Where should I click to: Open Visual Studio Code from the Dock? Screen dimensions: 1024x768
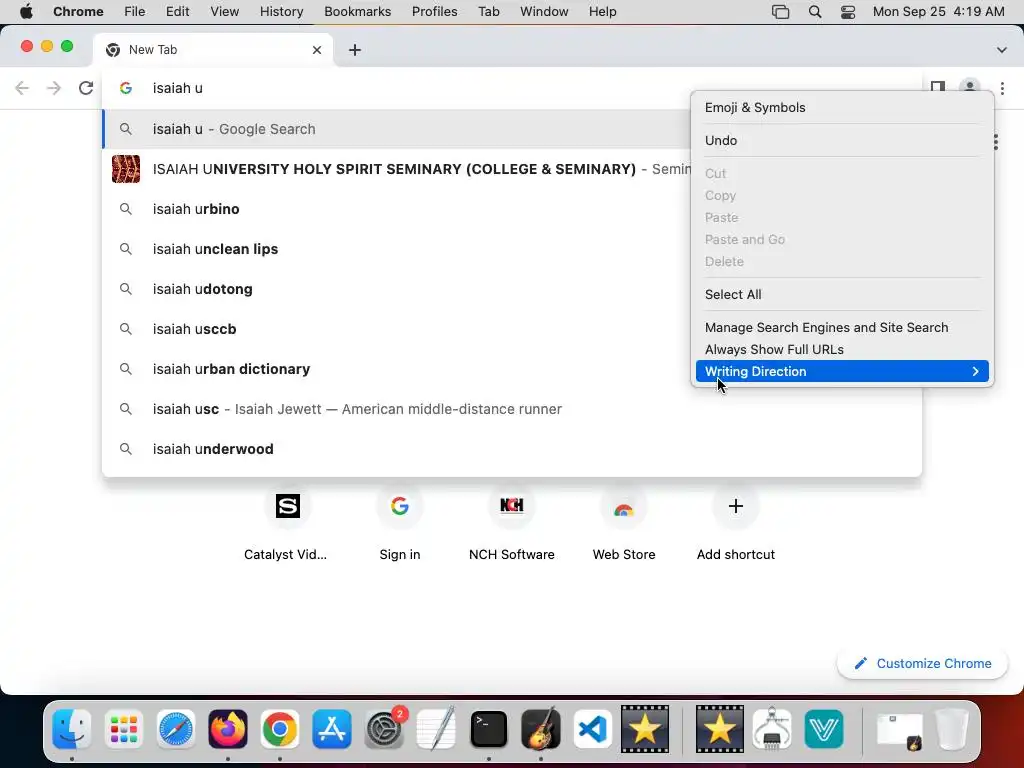point(592,729)
